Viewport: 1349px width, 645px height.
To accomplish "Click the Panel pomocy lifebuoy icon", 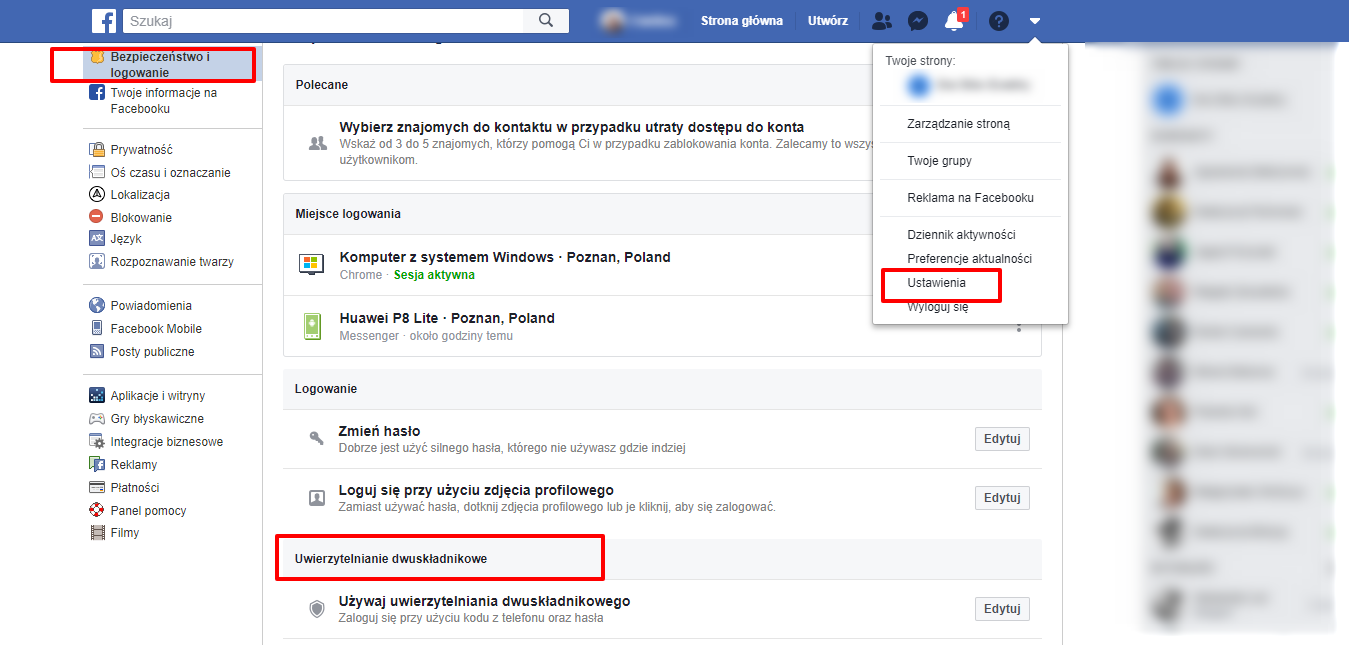I will coord(97,510).
